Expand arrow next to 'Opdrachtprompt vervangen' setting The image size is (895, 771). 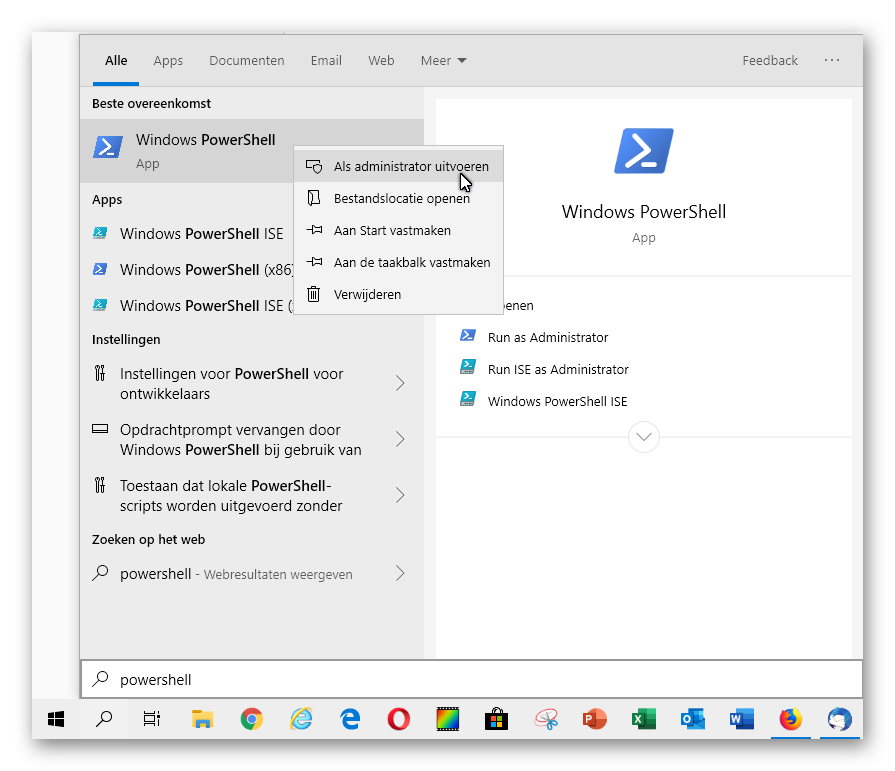400,439
